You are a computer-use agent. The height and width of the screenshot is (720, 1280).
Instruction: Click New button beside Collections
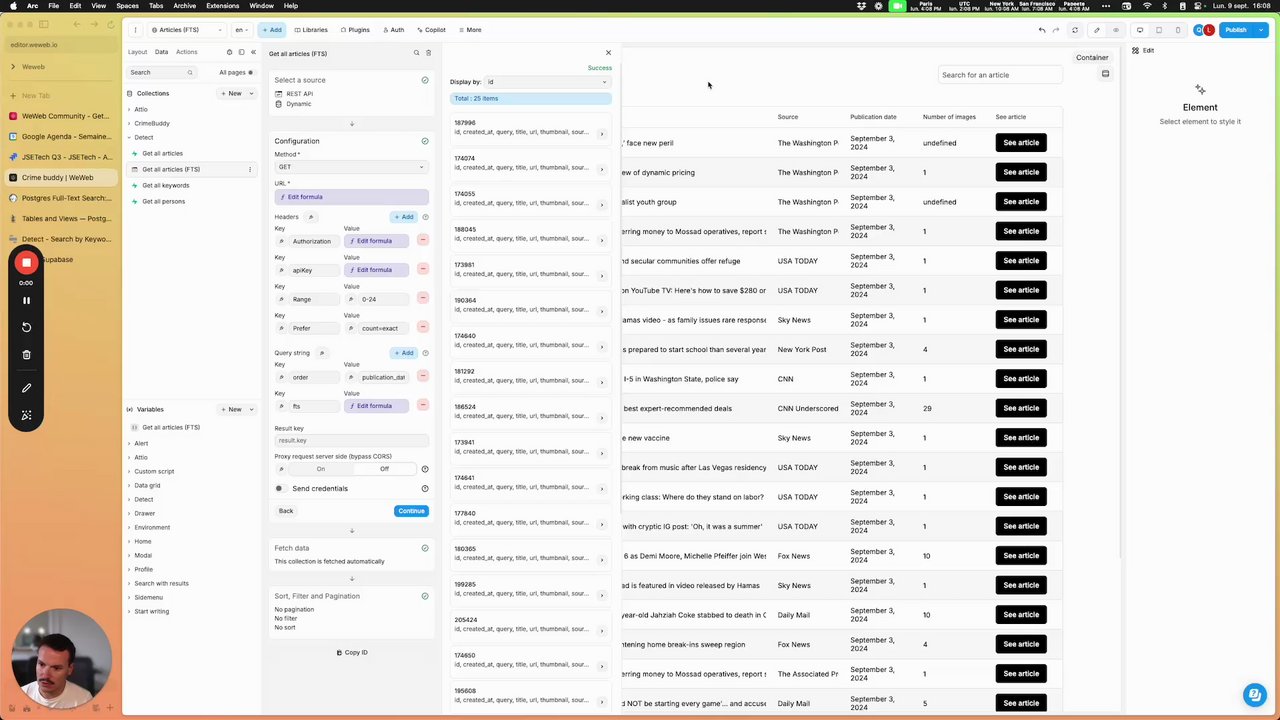(x=232, y=93)
